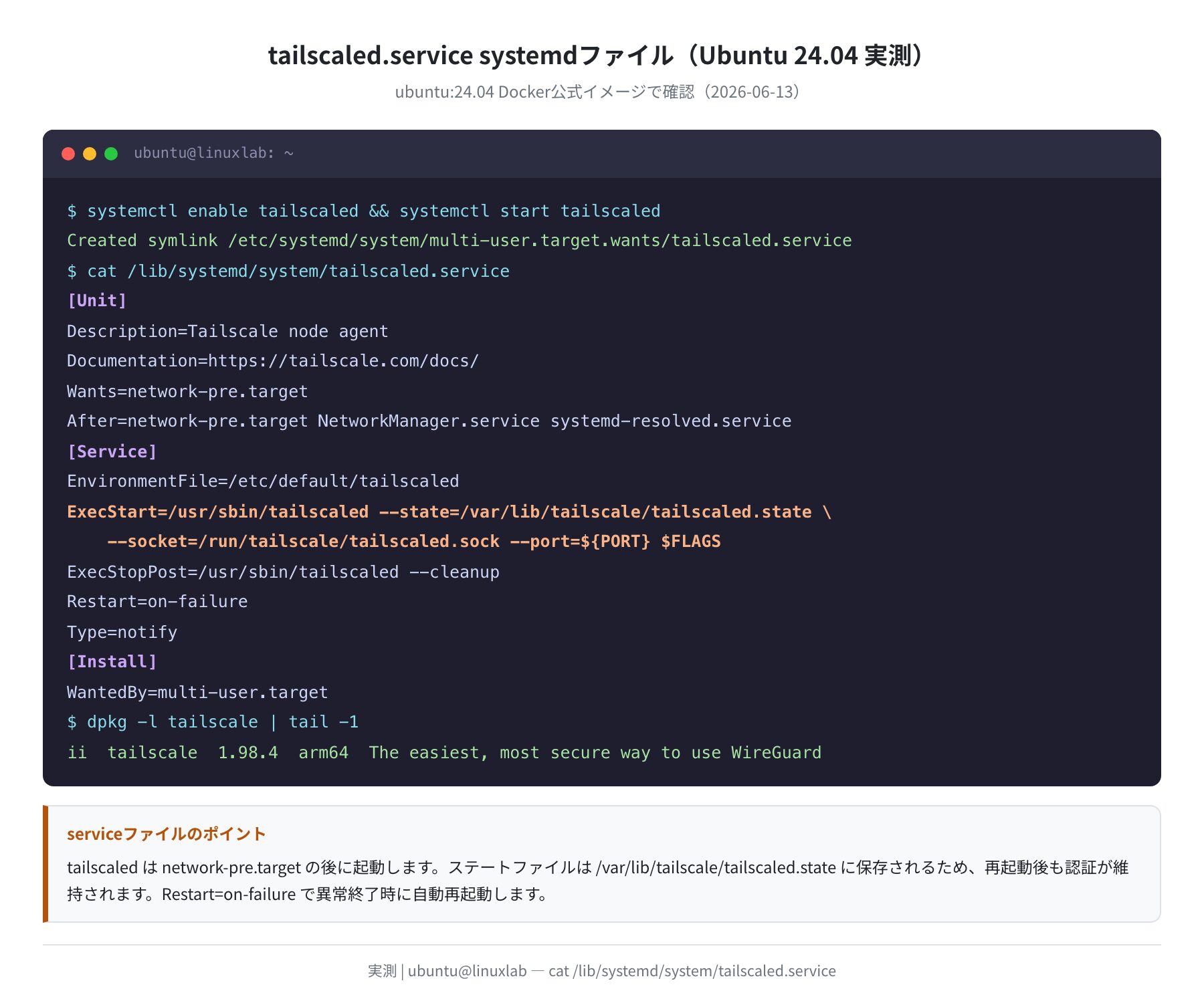Click the dpkg -l tailscale command line
The width and height of the screenshot is (1204, 1007).
click(213, 722)
